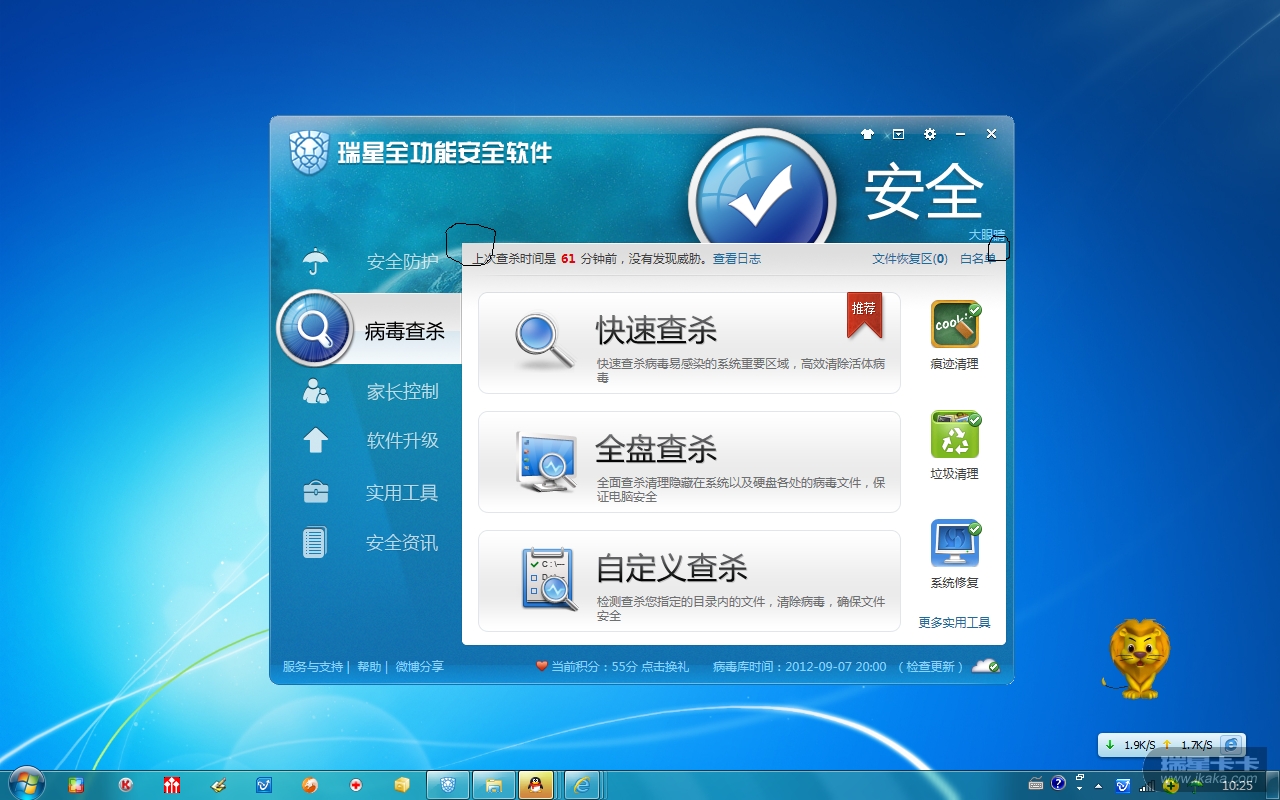Click the 检查更新 link
The height and width of the screenshot is (800, 1280).
point(931,667)
